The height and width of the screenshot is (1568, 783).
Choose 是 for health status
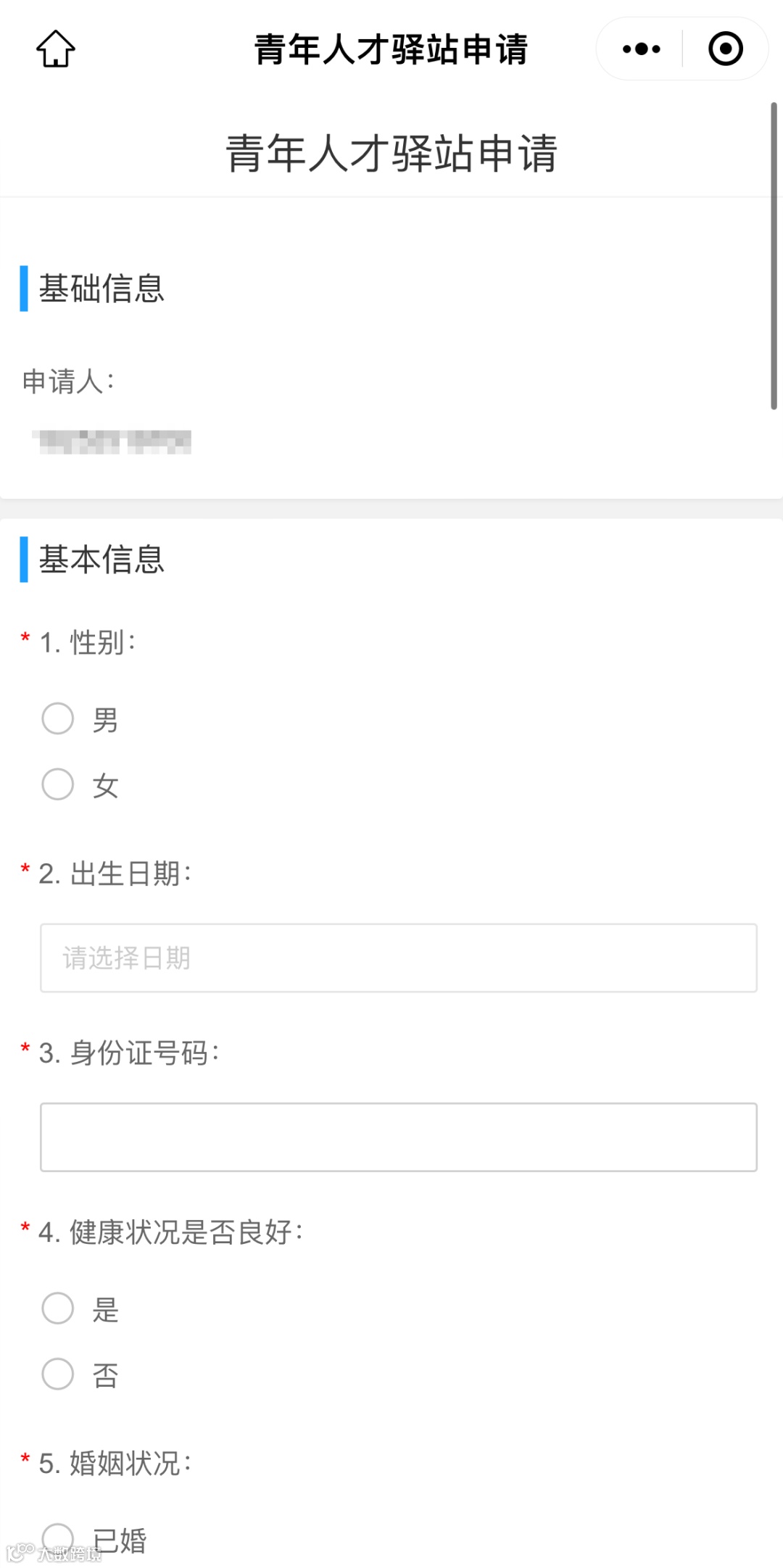click(x=58, y=1308)
